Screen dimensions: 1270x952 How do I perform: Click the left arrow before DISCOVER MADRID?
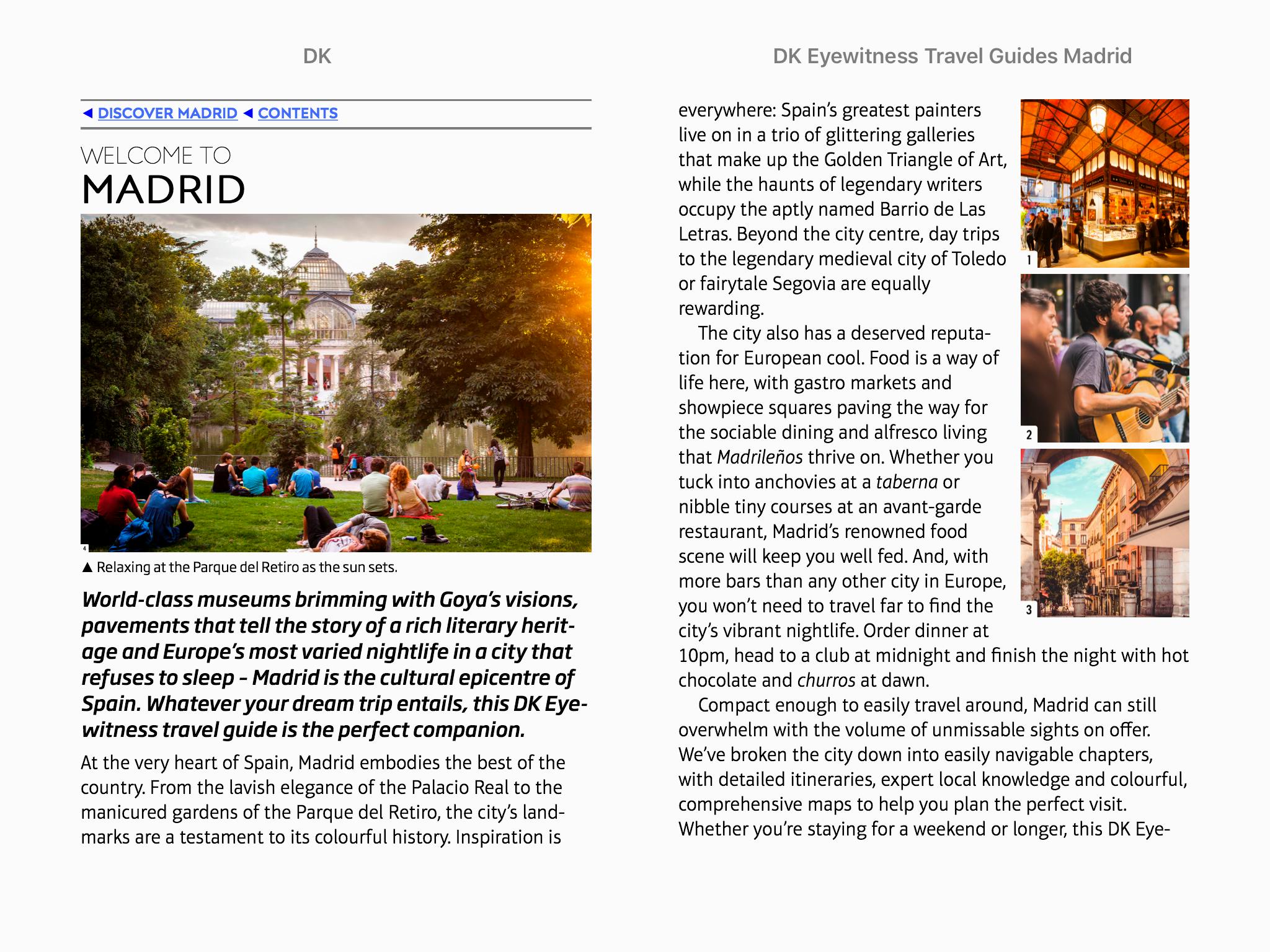point(87,113)
